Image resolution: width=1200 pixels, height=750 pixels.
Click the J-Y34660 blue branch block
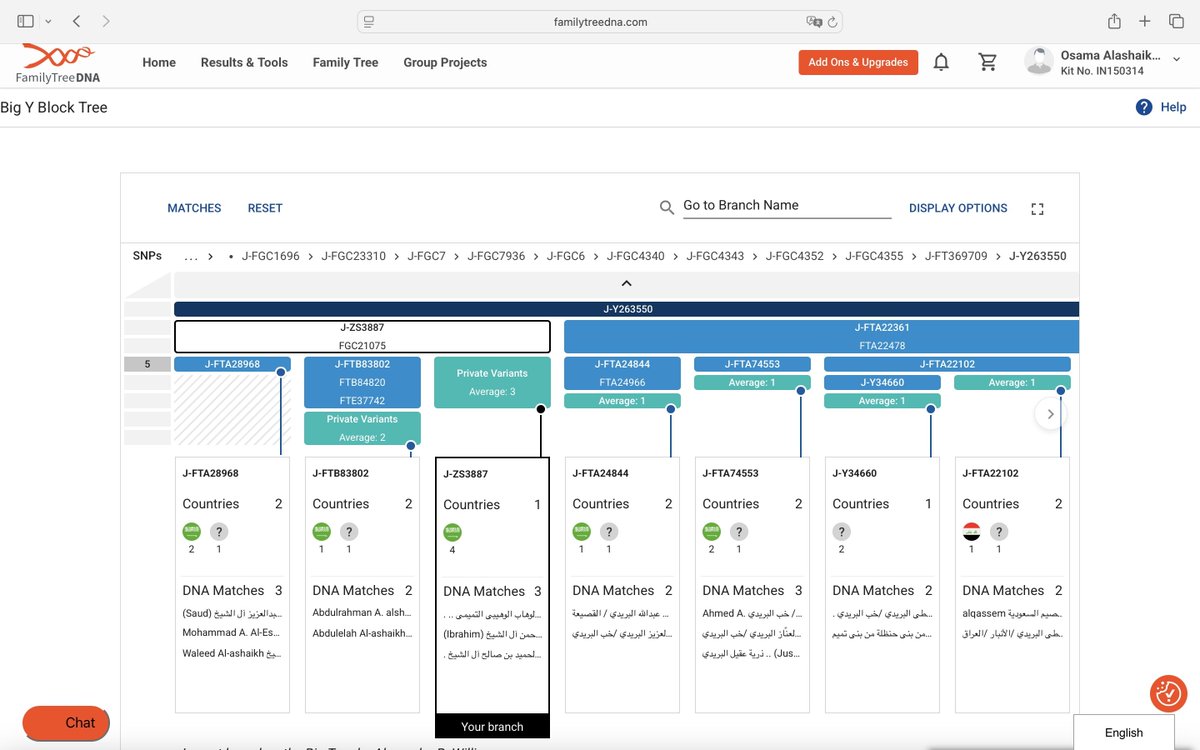[882, 382]
